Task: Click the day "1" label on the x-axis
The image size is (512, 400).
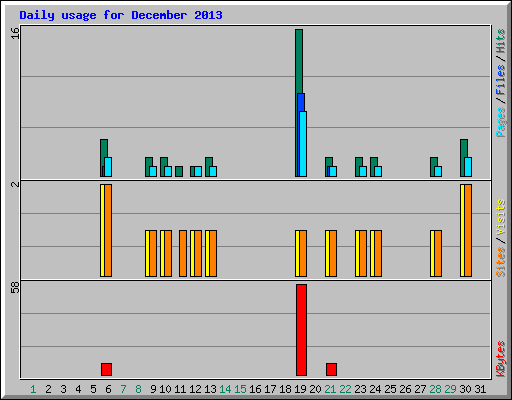Action: 33,389
